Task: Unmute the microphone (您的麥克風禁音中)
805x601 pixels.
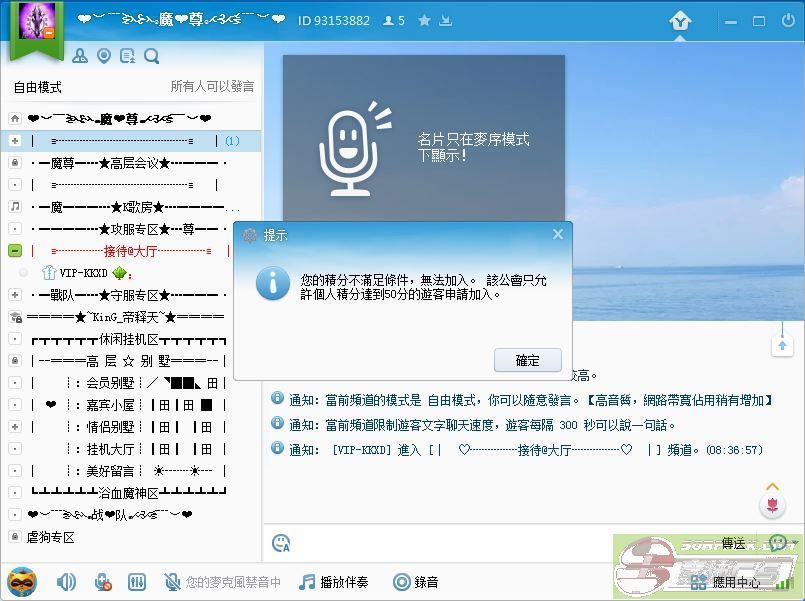Action: (x=172, y=581)
